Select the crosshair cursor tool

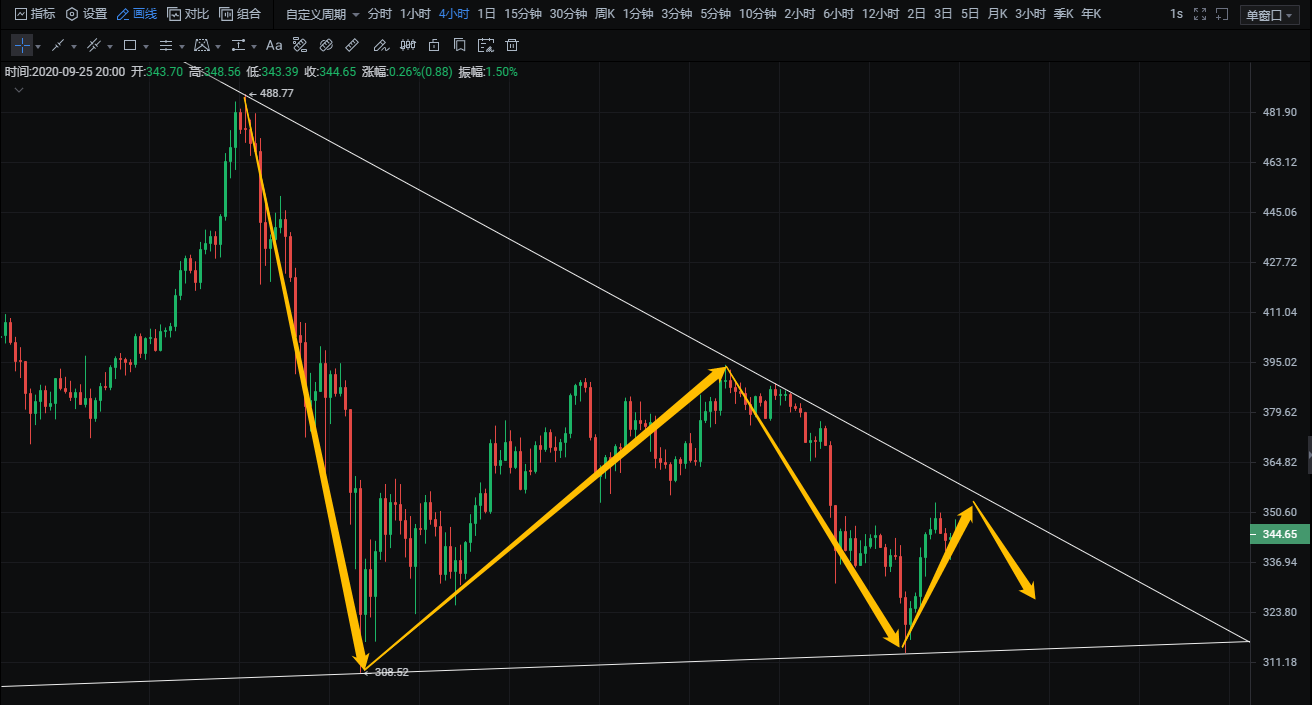22,46
